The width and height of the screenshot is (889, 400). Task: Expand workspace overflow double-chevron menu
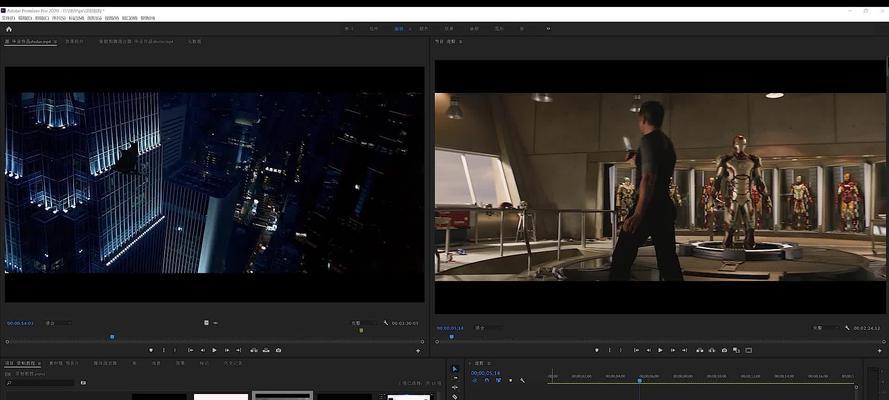point(548,28)
